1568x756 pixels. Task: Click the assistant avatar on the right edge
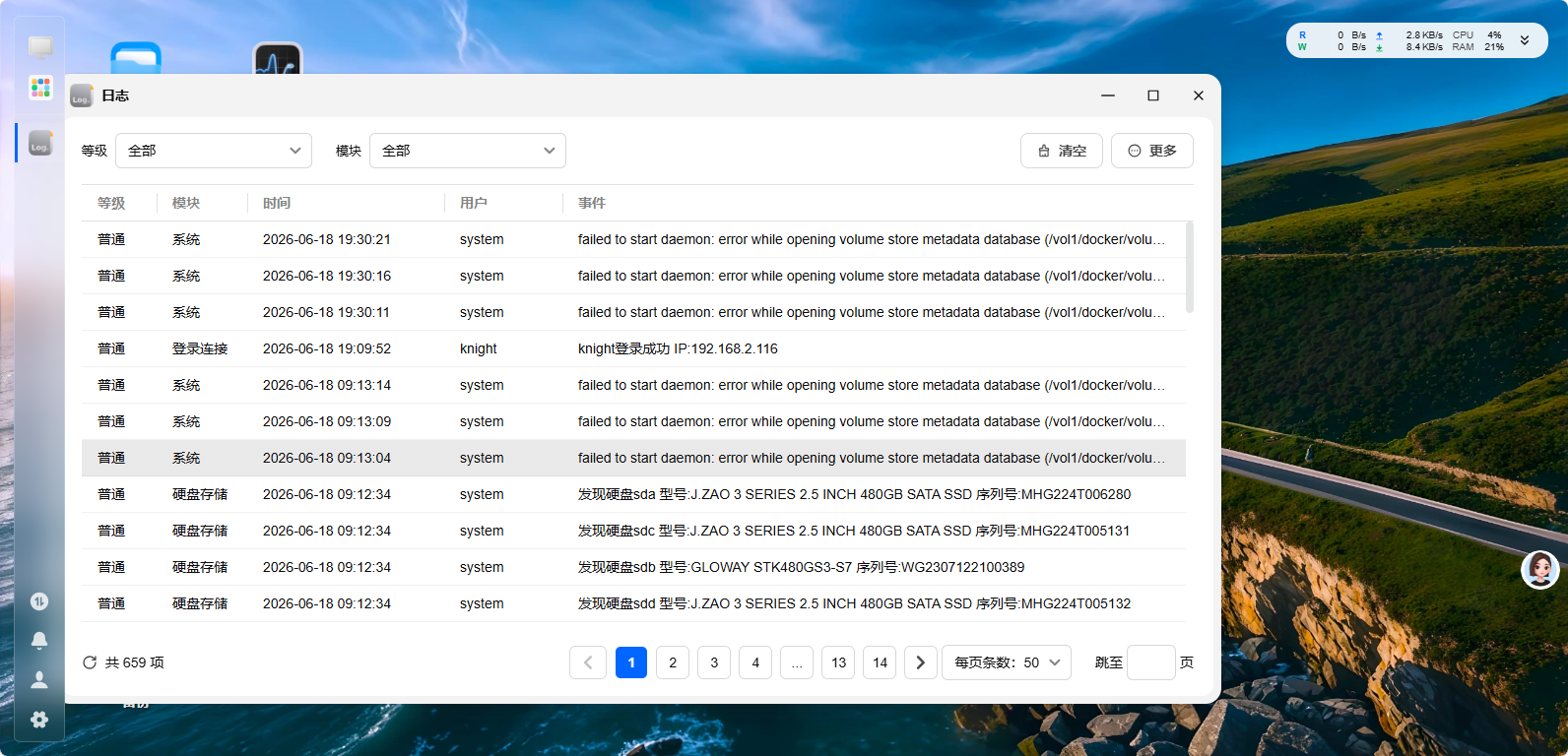[1540, 569]
